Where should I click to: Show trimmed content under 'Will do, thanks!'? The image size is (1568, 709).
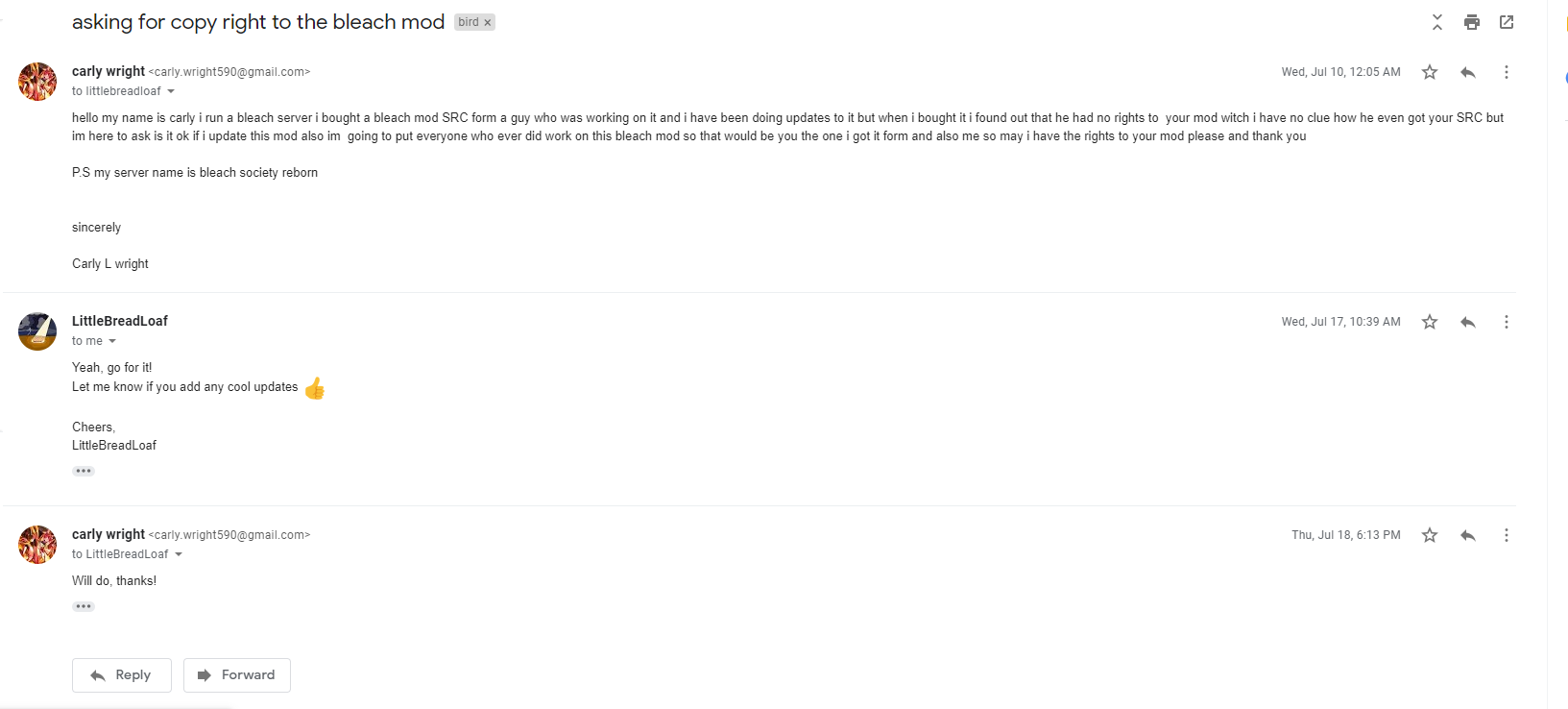pos(84,606)
